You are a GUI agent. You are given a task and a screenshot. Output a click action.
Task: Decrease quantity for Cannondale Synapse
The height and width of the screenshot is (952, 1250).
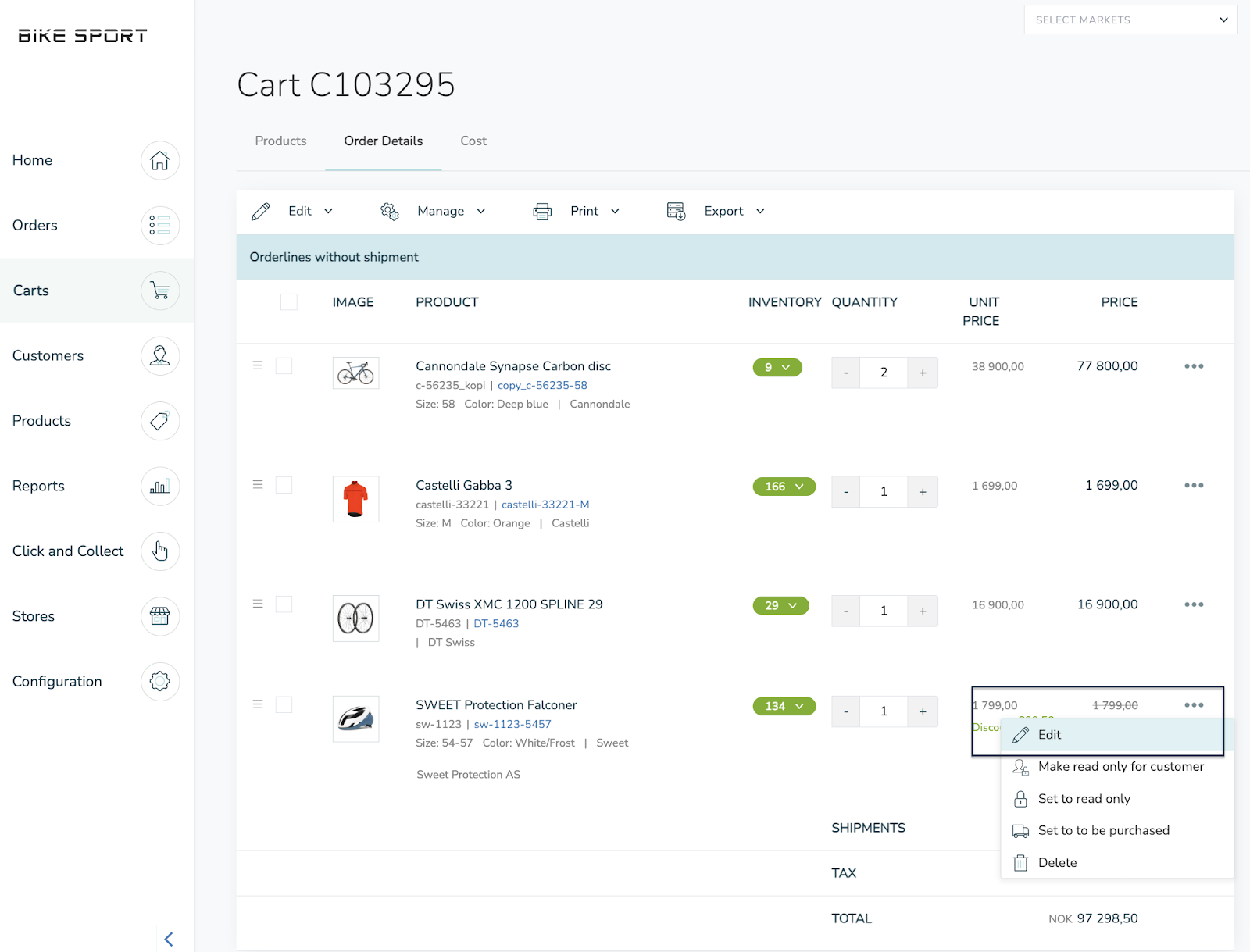pyautogui.click(x=846, y=373)
